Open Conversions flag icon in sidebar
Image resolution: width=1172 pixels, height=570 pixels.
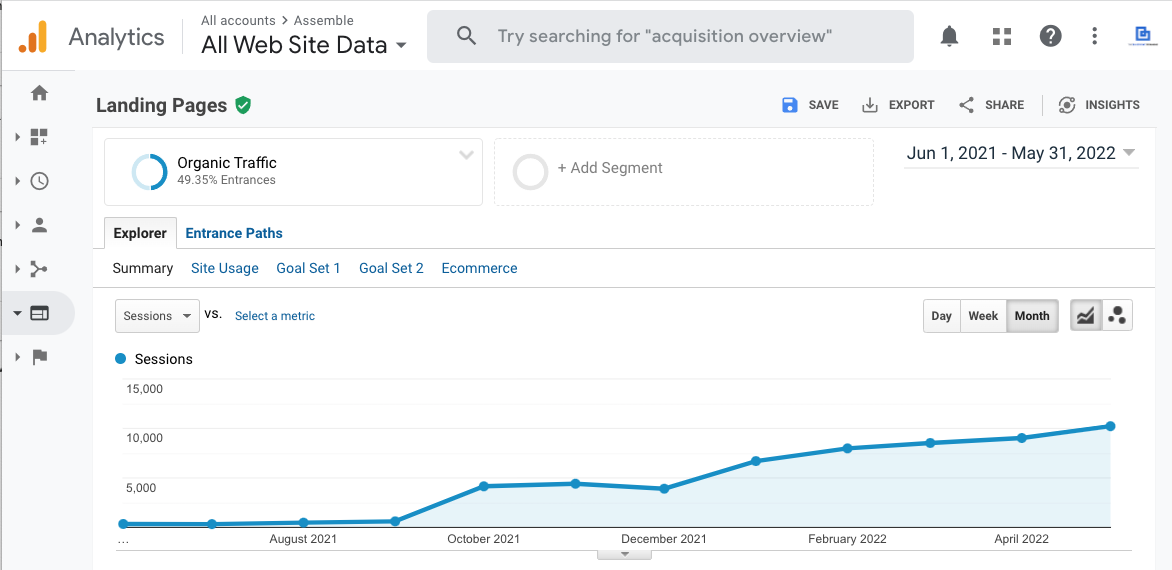tap(39, 357)
